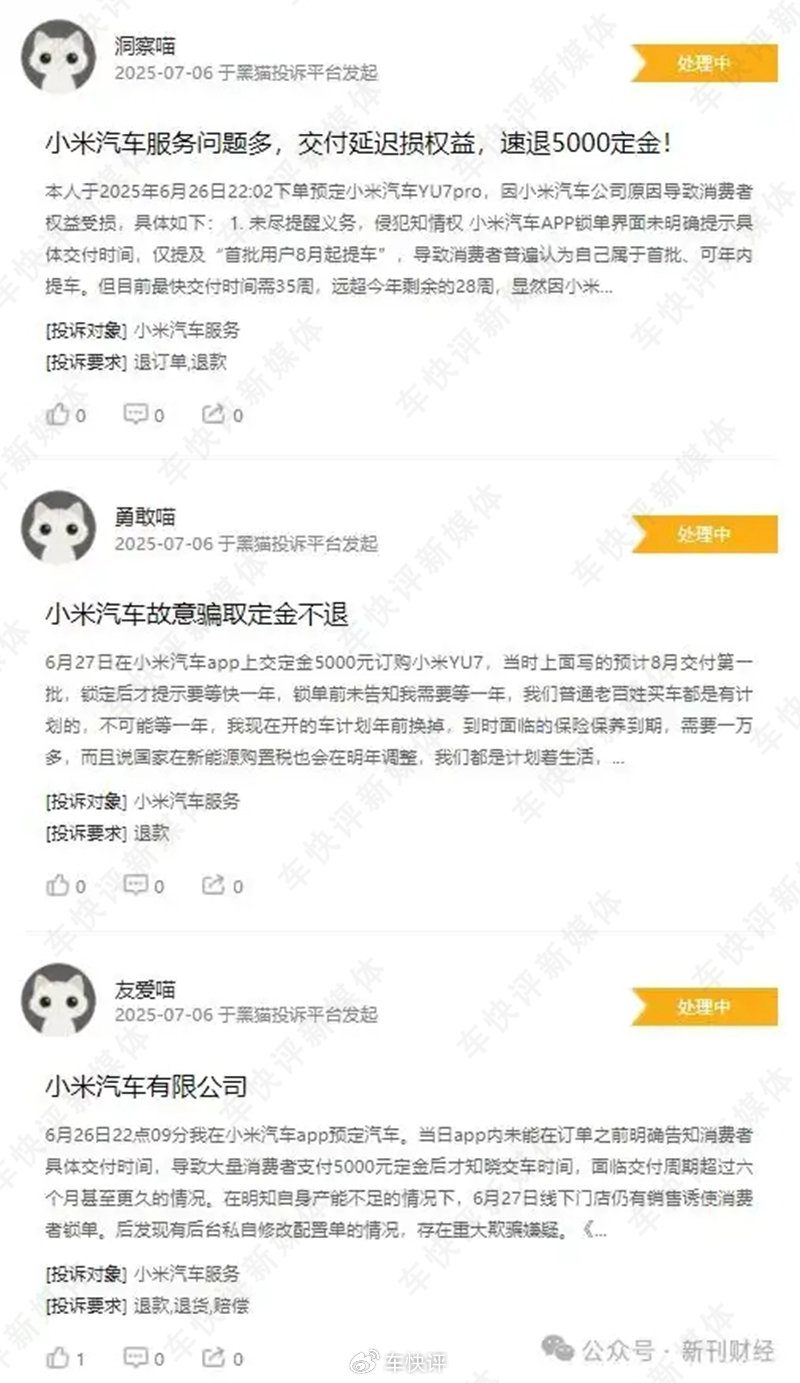
Task: Open complaint titled 小米汽车有限公司
Action: pos(146,1086)
